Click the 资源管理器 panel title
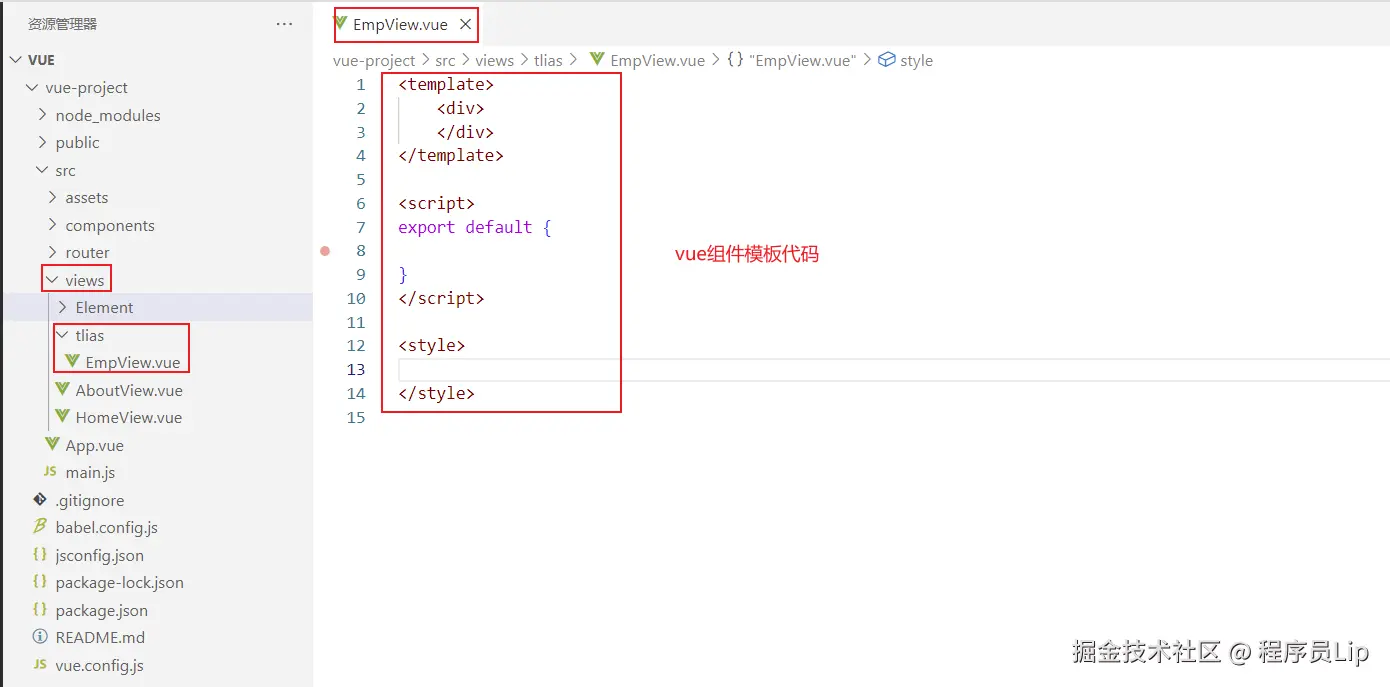 point(62,24)
